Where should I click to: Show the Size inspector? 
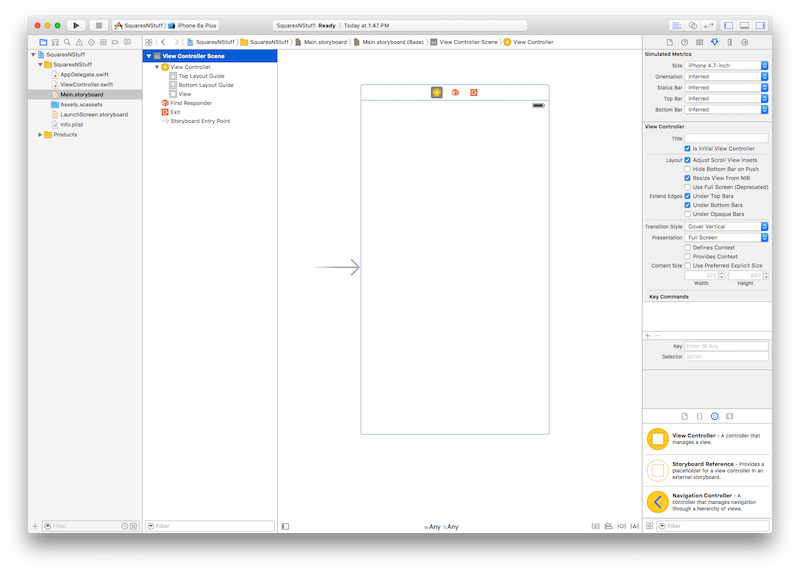(730, 42)
